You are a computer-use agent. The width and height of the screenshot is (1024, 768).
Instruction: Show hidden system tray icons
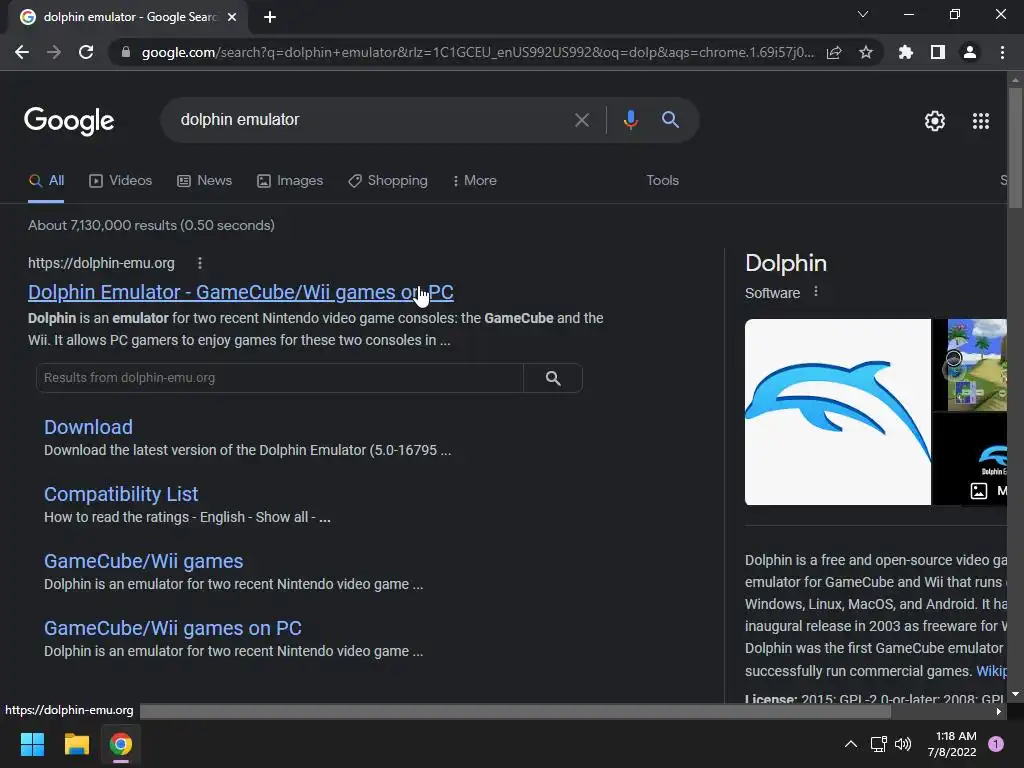(x=851, y=744)
